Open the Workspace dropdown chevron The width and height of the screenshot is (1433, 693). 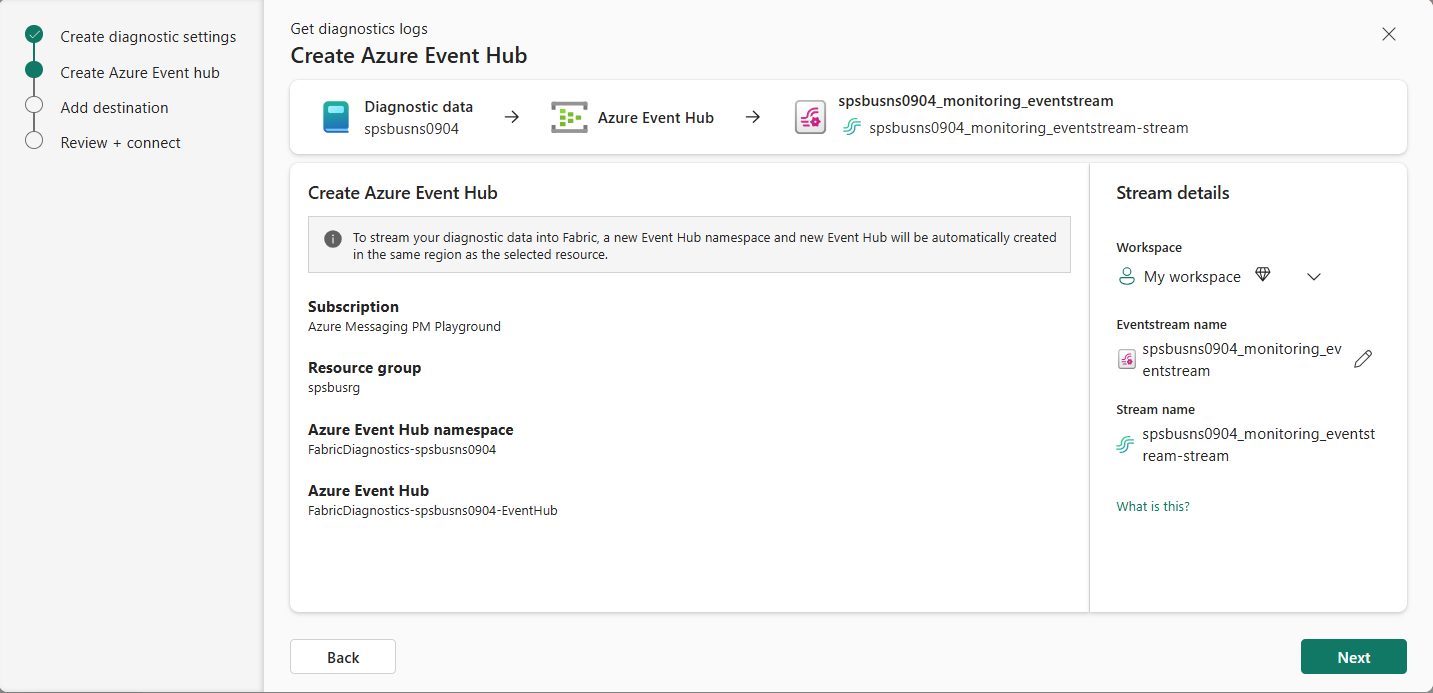1314,277
